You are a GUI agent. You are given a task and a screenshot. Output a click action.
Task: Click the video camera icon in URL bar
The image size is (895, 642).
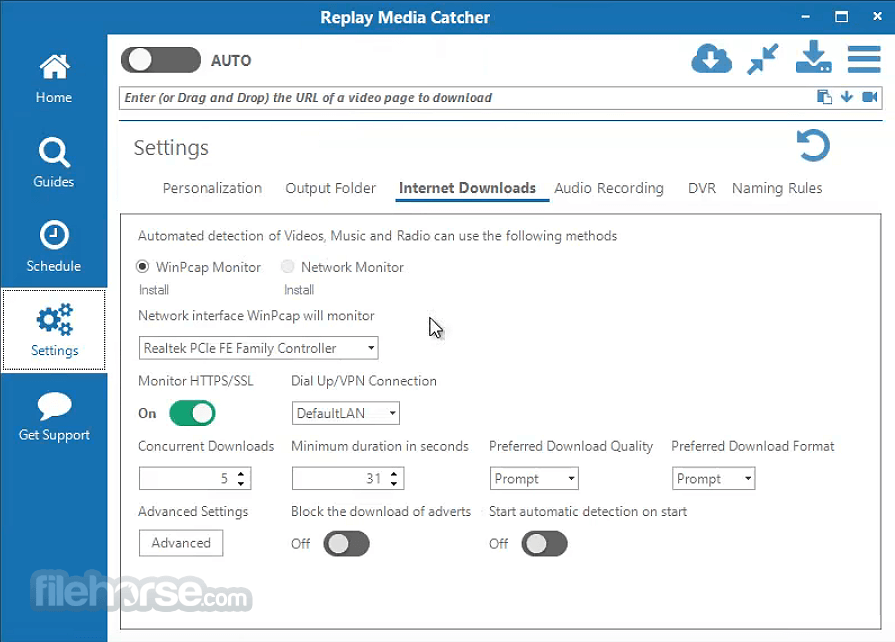(x=869, y=97)
